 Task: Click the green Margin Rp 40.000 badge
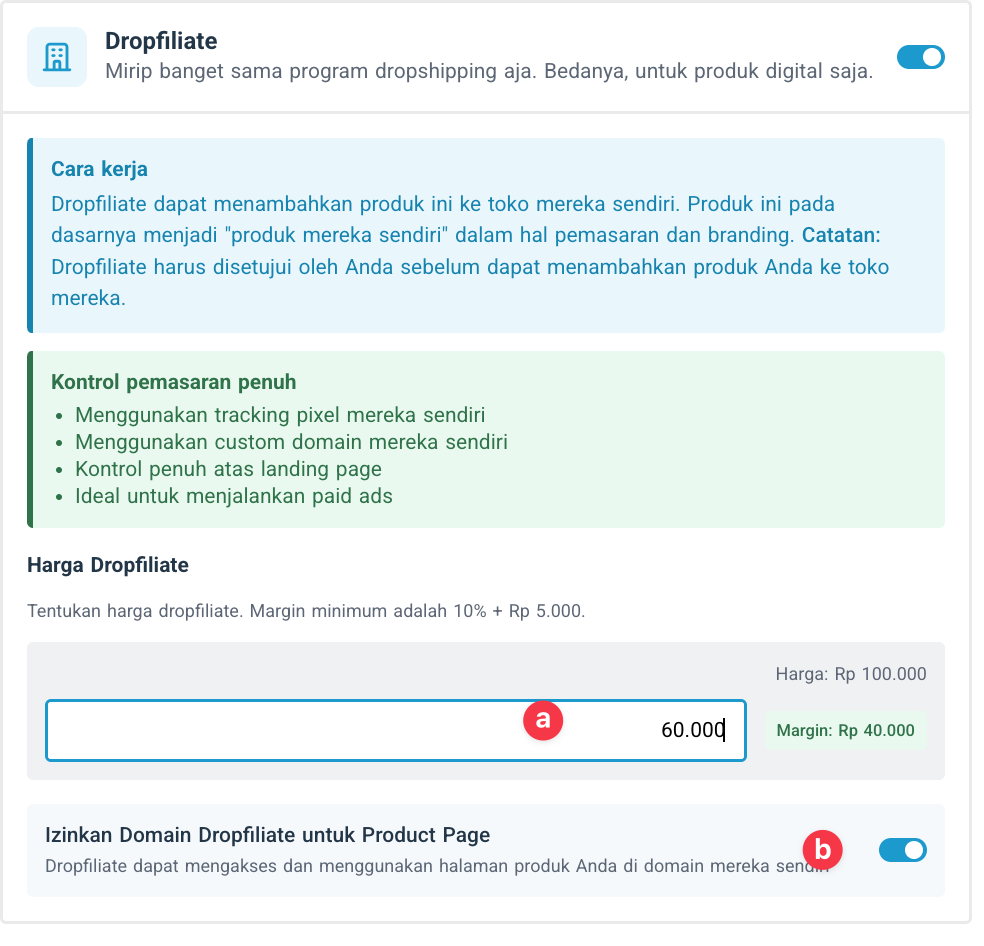(x=847, y=730)
